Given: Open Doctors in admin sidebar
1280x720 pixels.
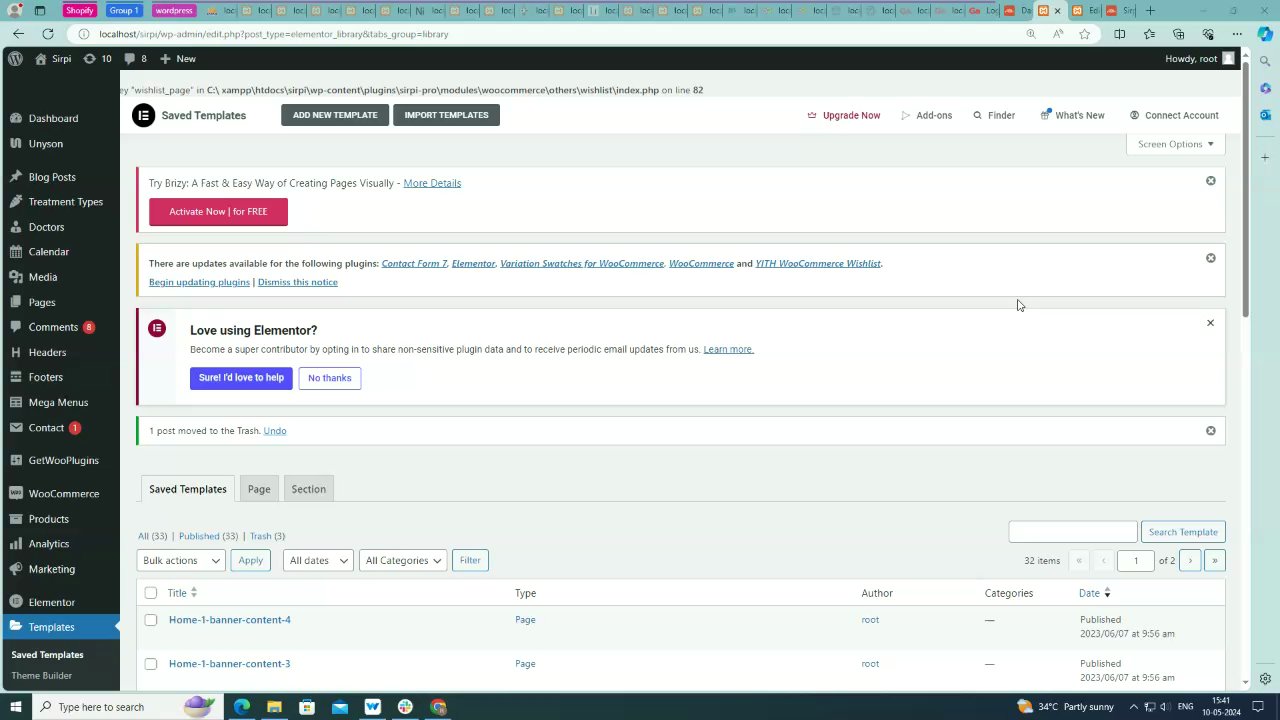Looking at the screenshot, I should pyautogui.click(x=46, y=227).
